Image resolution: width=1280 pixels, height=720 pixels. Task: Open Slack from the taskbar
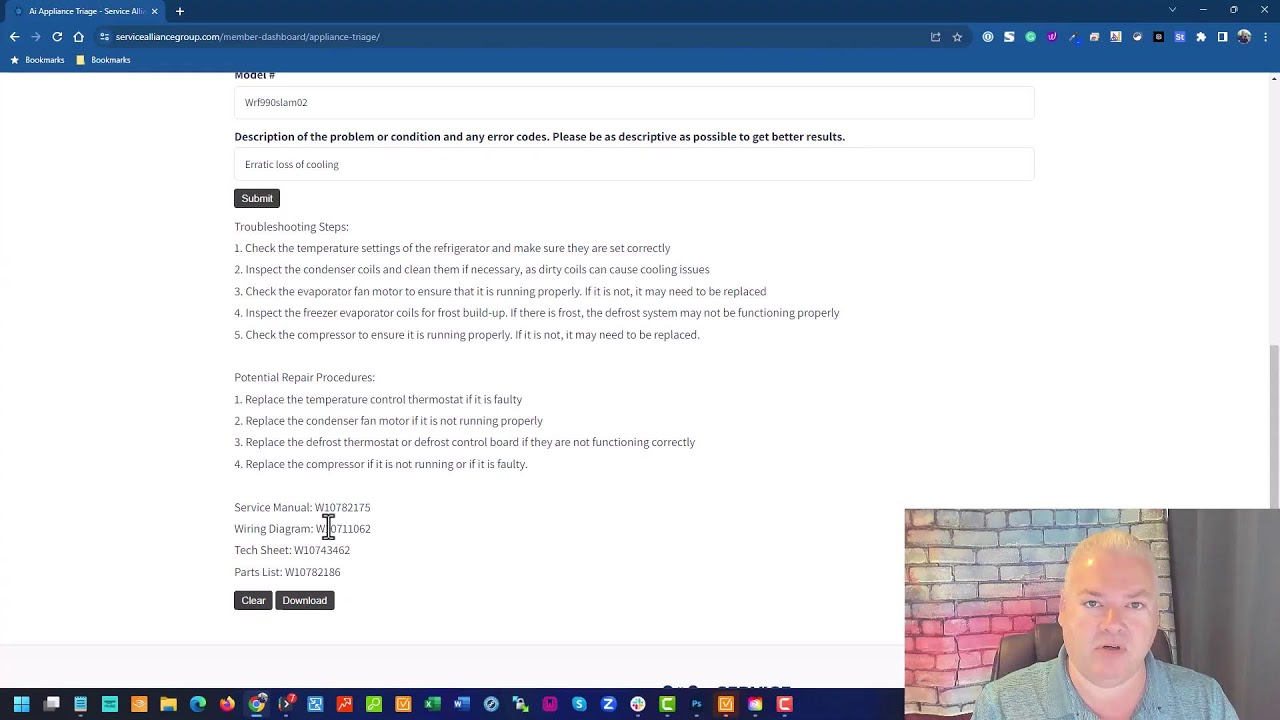[638, 704]
